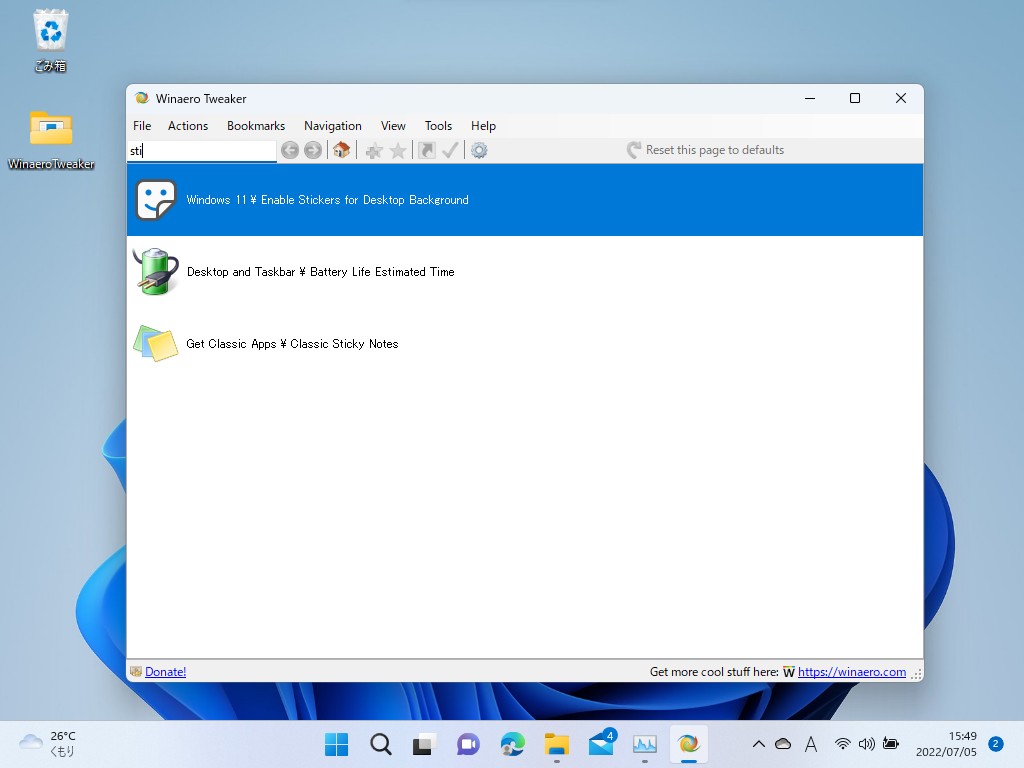This screenshot has height=768, width=1024.
Task: Go to the Home page icon
Action: point(342,150)
